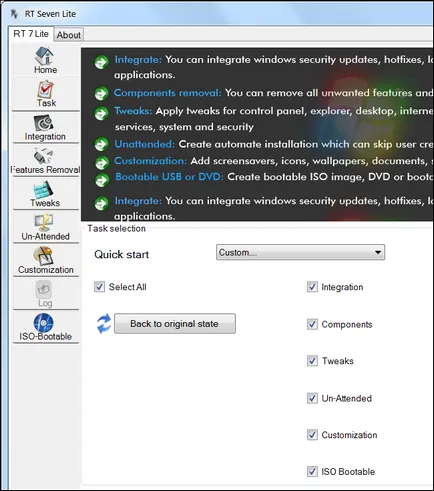The width and height of the screenshot is (434, 491).
Task: Uncheck the Un-Attended task checkbox
Action: [312, 398]
